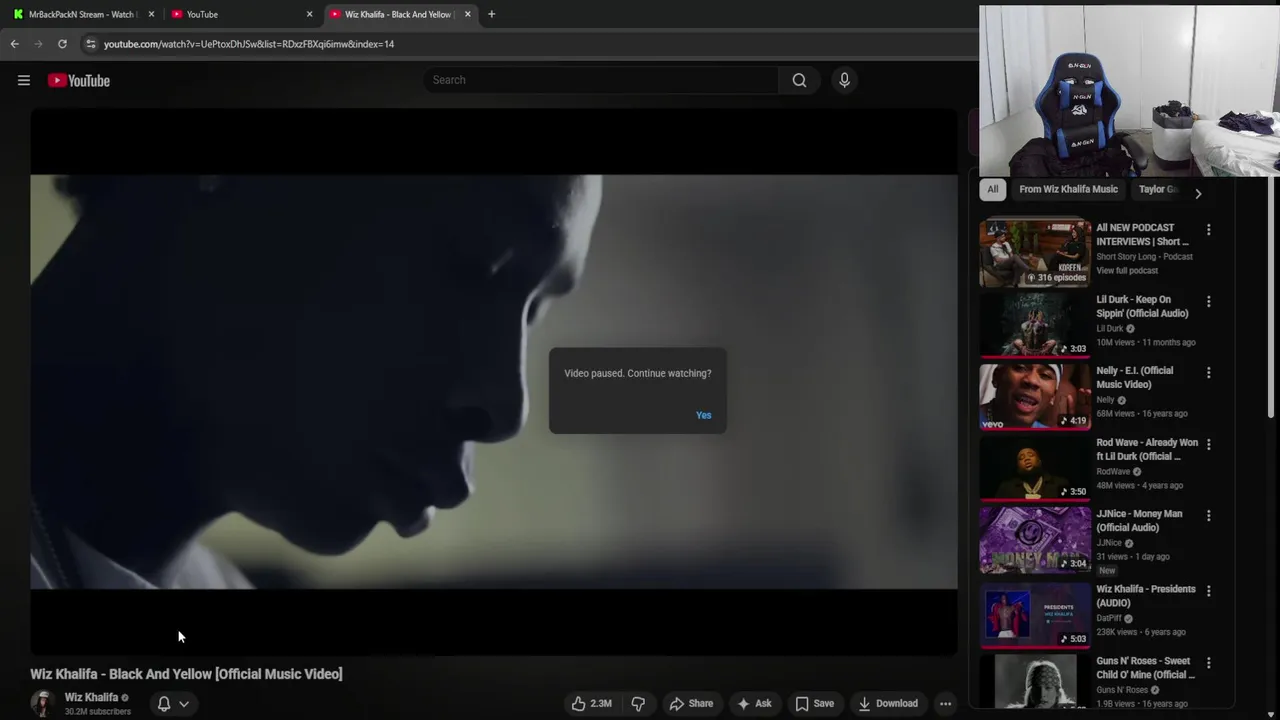Open Nelly - E.I. (Official Music Video) title
The width and height of the screenshot is (1280, 720).
pos(1135,377)
